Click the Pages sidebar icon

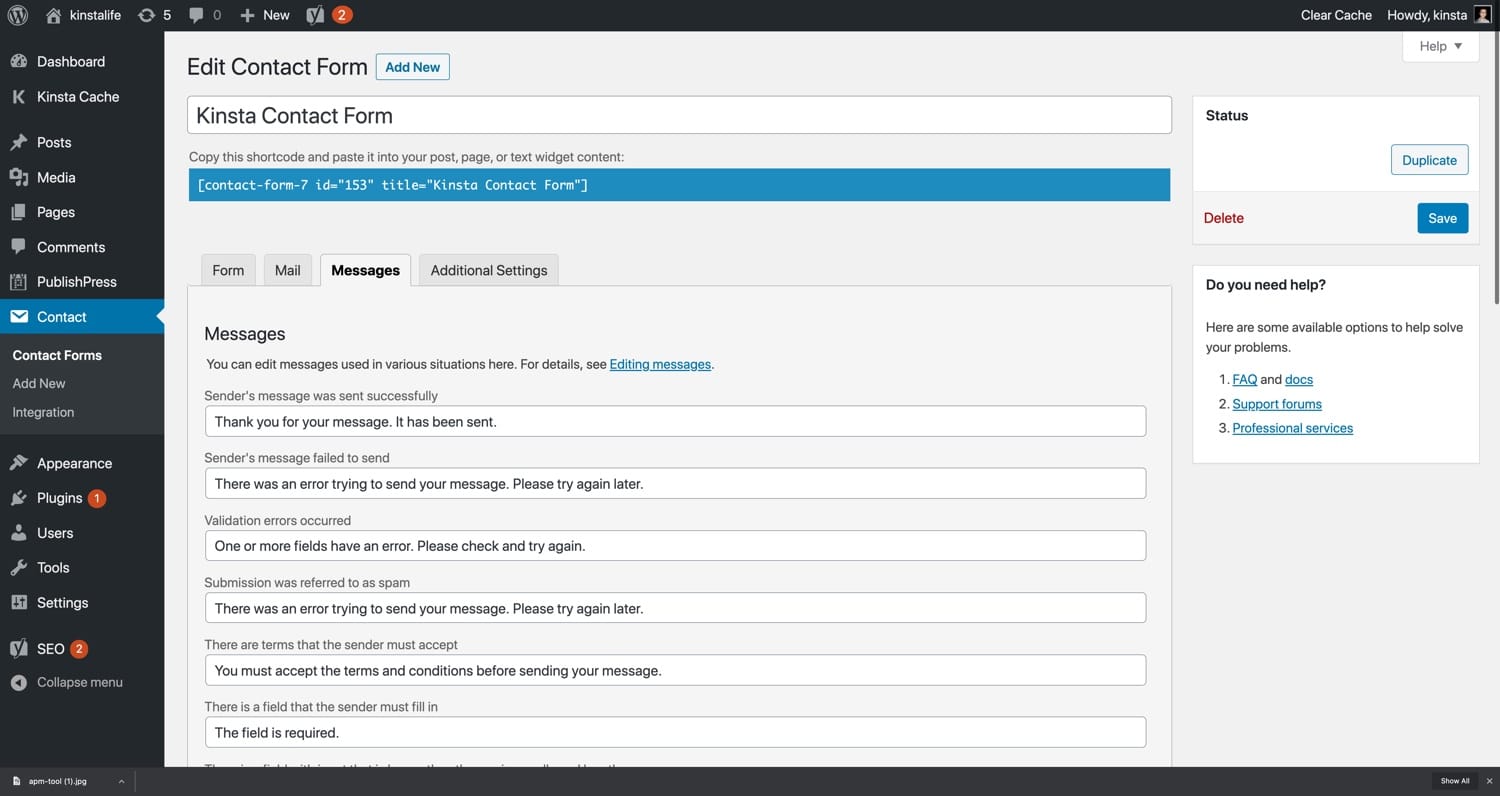click(x=20, y=212)
